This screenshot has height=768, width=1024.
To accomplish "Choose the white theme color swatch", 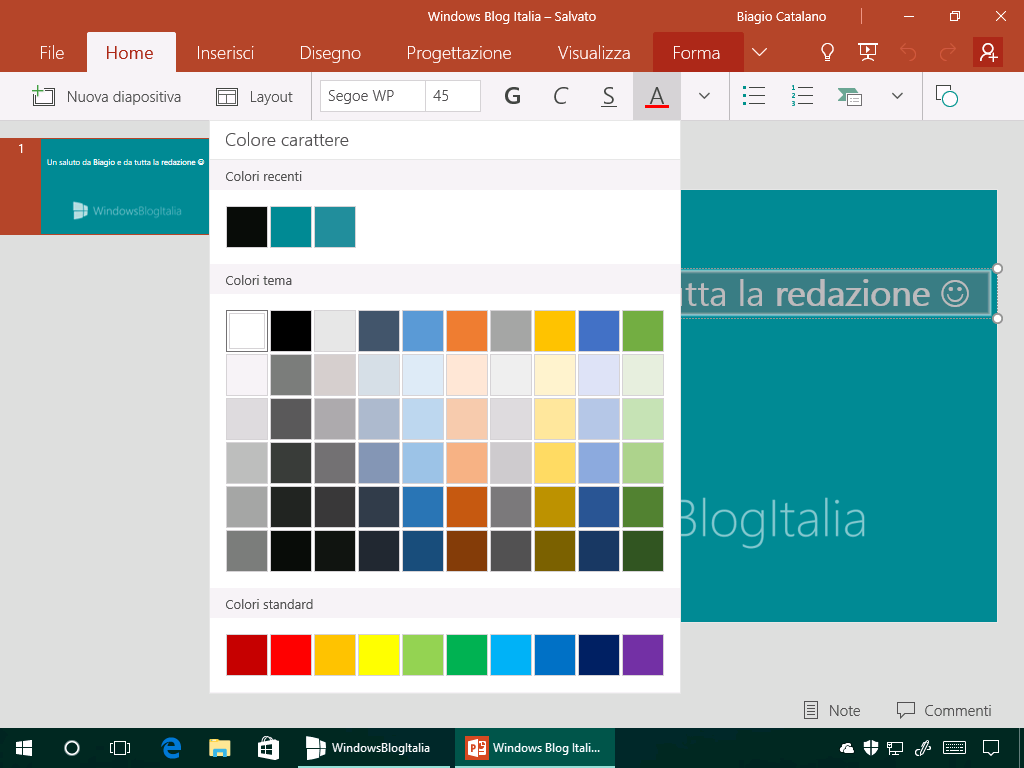I will coord(247,330).
